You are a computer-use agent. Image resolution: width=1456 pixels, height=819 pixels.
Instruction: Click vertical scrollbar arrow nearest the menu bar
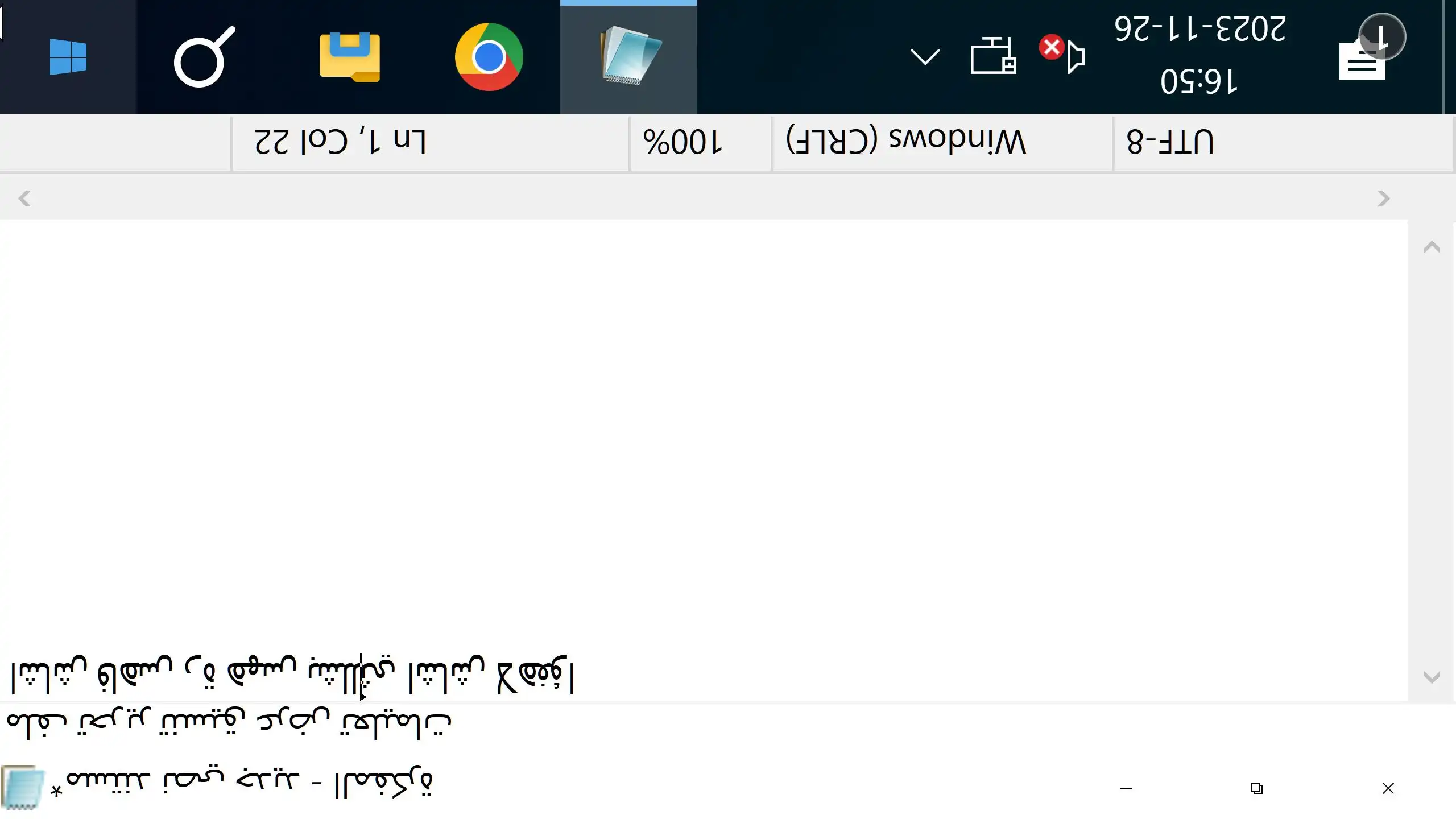[x=1432, y=677]
